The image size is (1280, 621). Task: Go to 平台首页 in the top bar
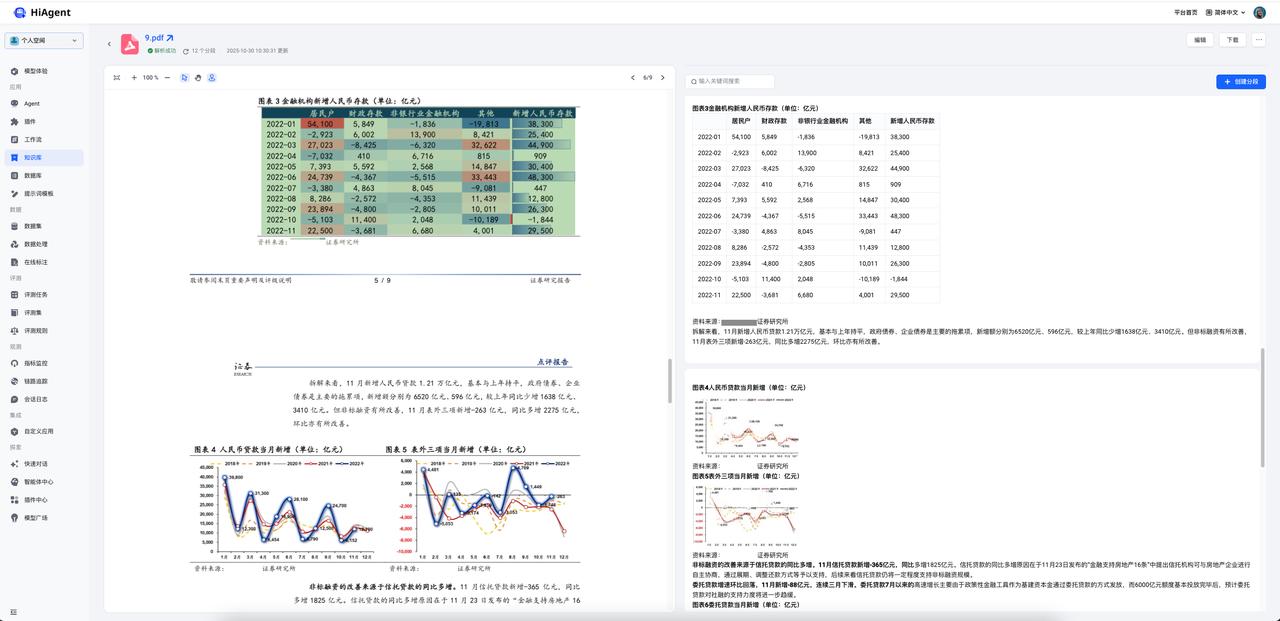click(1188, 12)
